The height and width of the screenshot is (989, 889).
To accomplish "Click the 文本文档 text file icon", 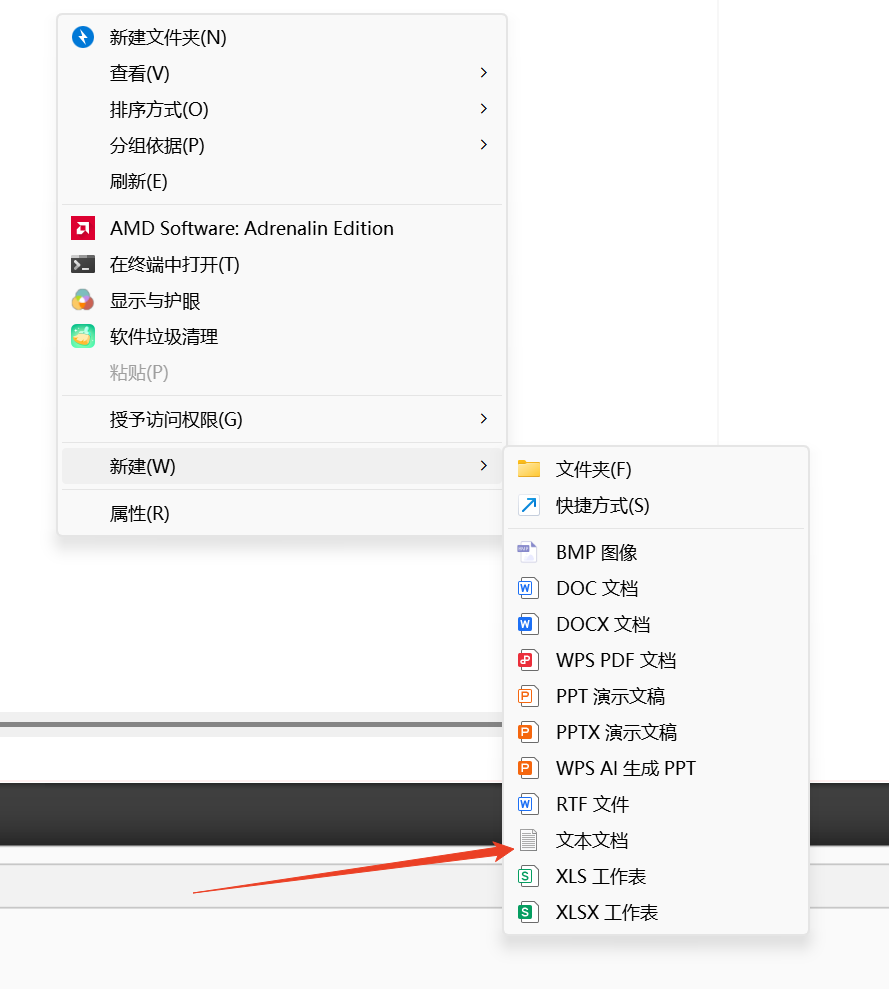I will click(x=528, y=840).
